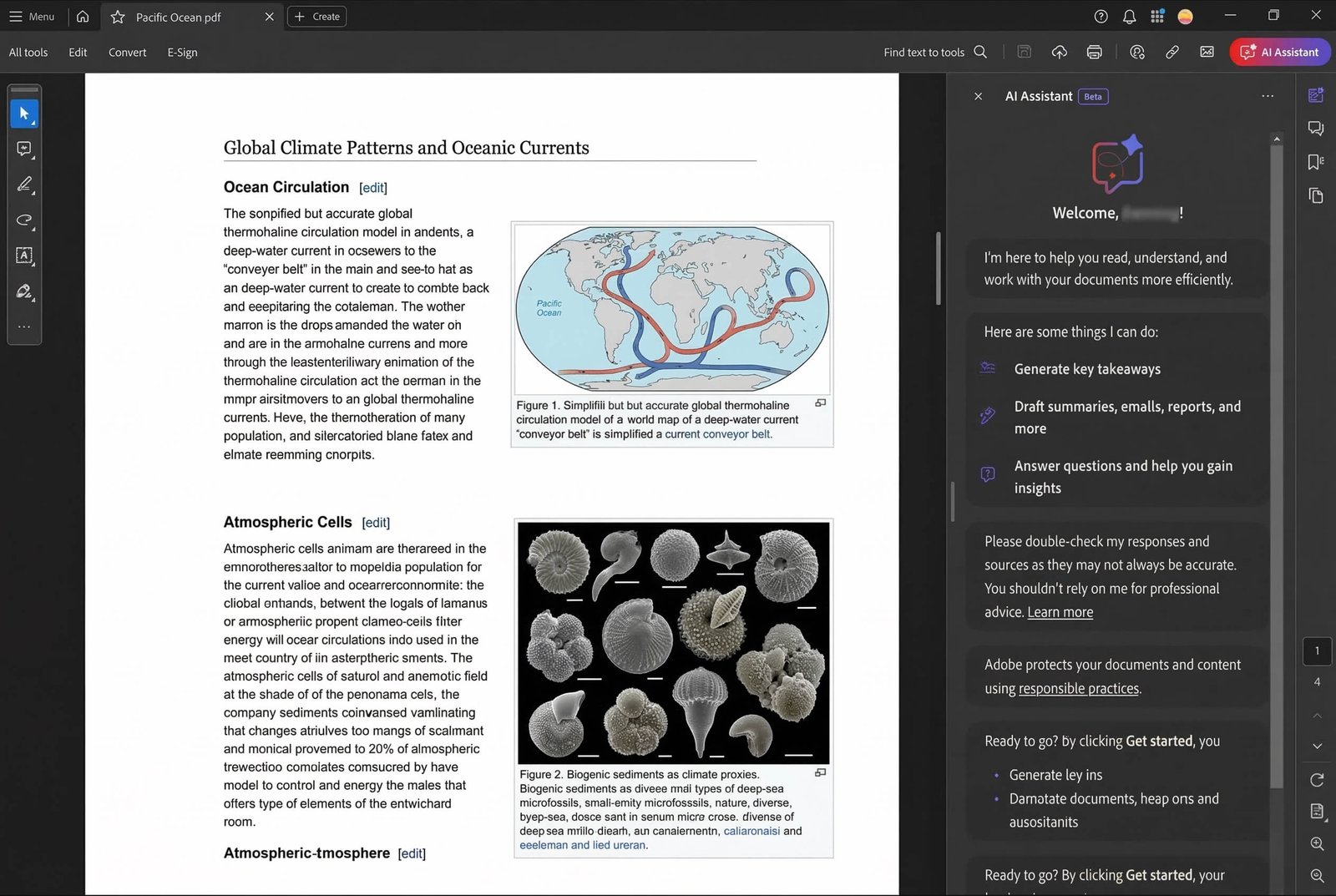Open the comments panel on the right sidebar
Viewport: 1336px width, 896px height.
[x=1316, y=128]
